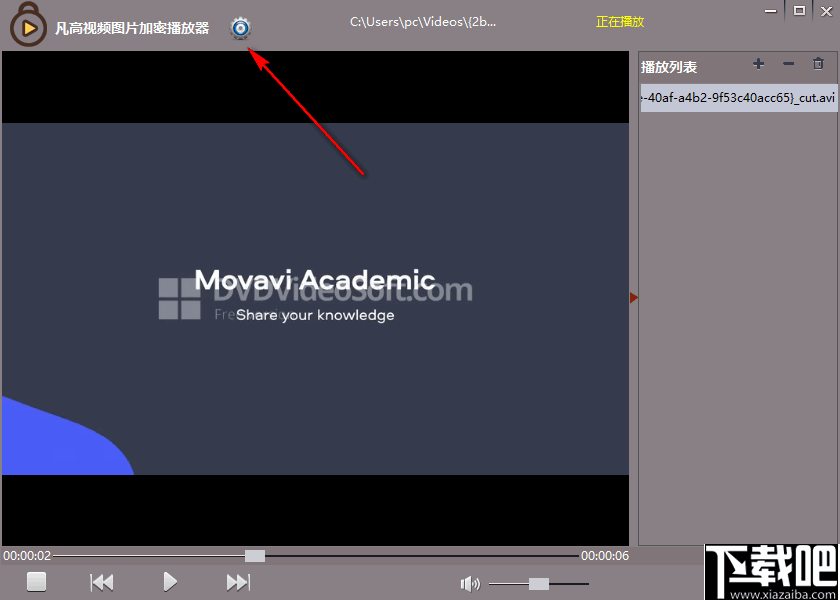Viewport: 840px width, 600px height.
Task: Collapse the playlist panel with red arrow
Action: point(633,297)
